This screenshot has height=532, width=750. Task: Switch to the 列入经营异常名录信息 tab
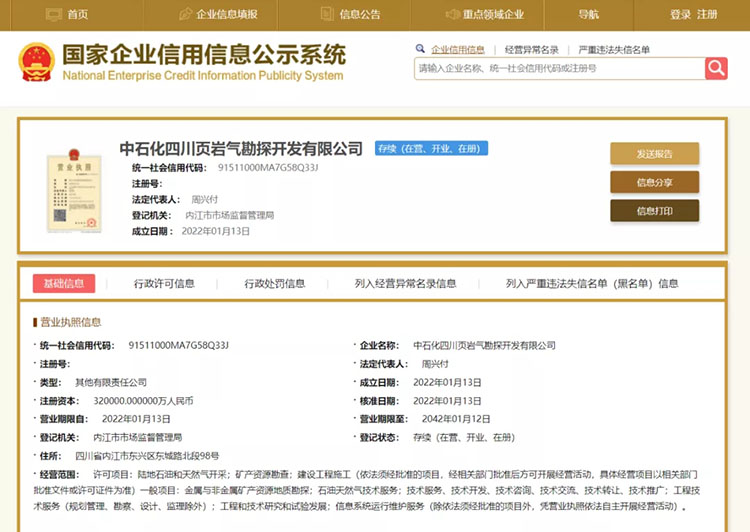[x=405, y=284]
